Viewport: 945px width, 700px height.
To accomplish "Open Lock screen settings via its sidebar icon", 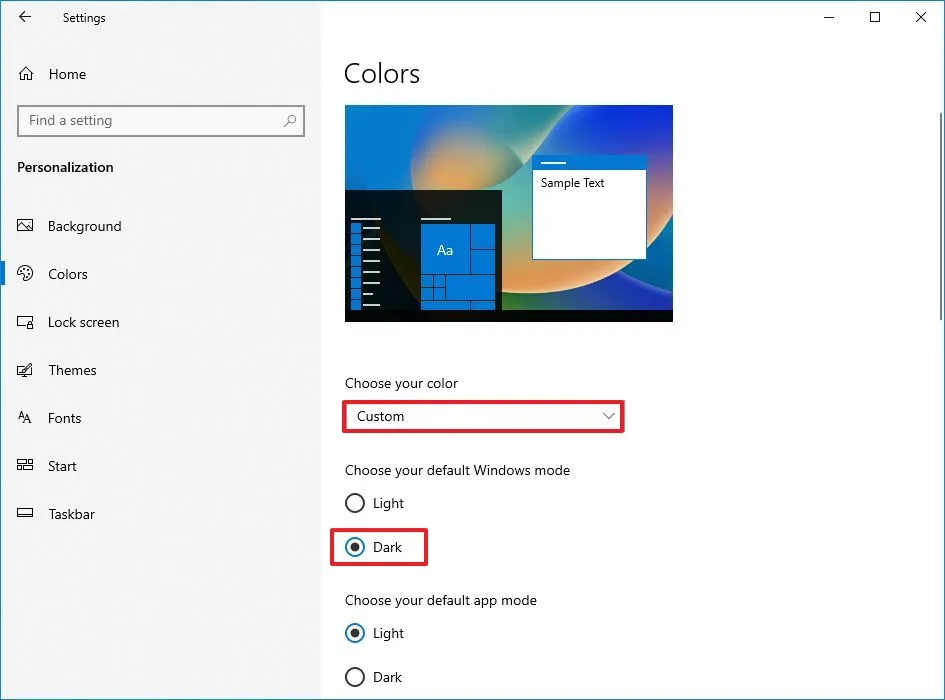I will pyautogui.click(x=24, y=322).
